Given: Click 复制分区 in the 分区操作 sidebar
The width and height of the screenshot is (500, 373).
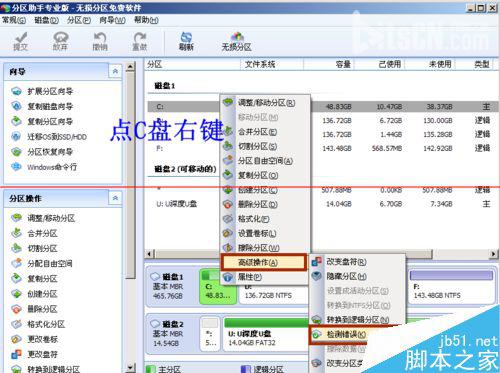Looking at the screenshot, I should 42,279.
